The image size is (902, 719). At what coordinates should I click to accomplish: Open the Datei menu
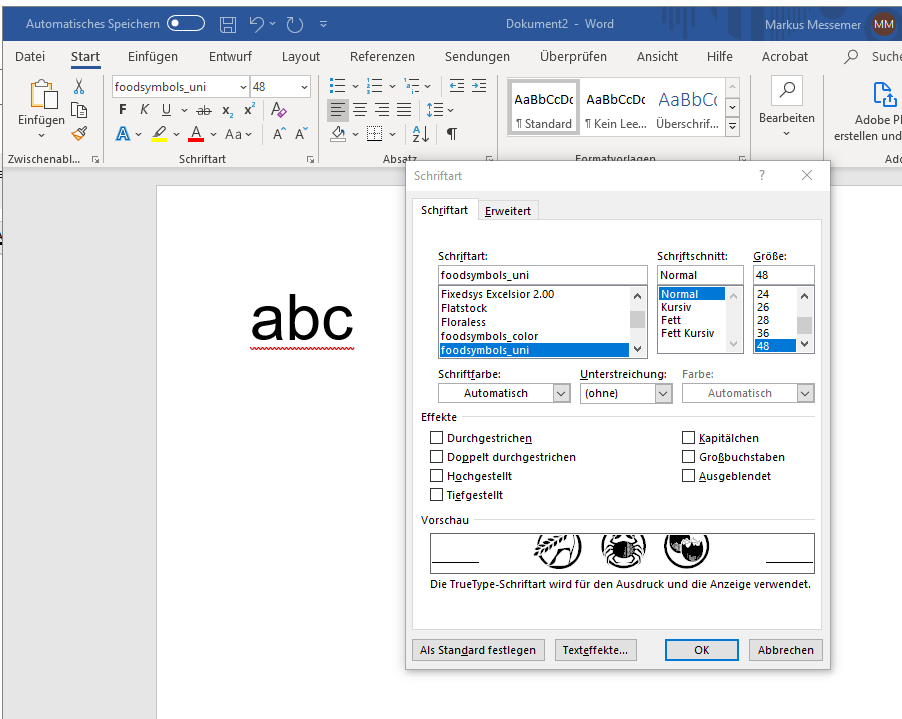tap(30, 56)
